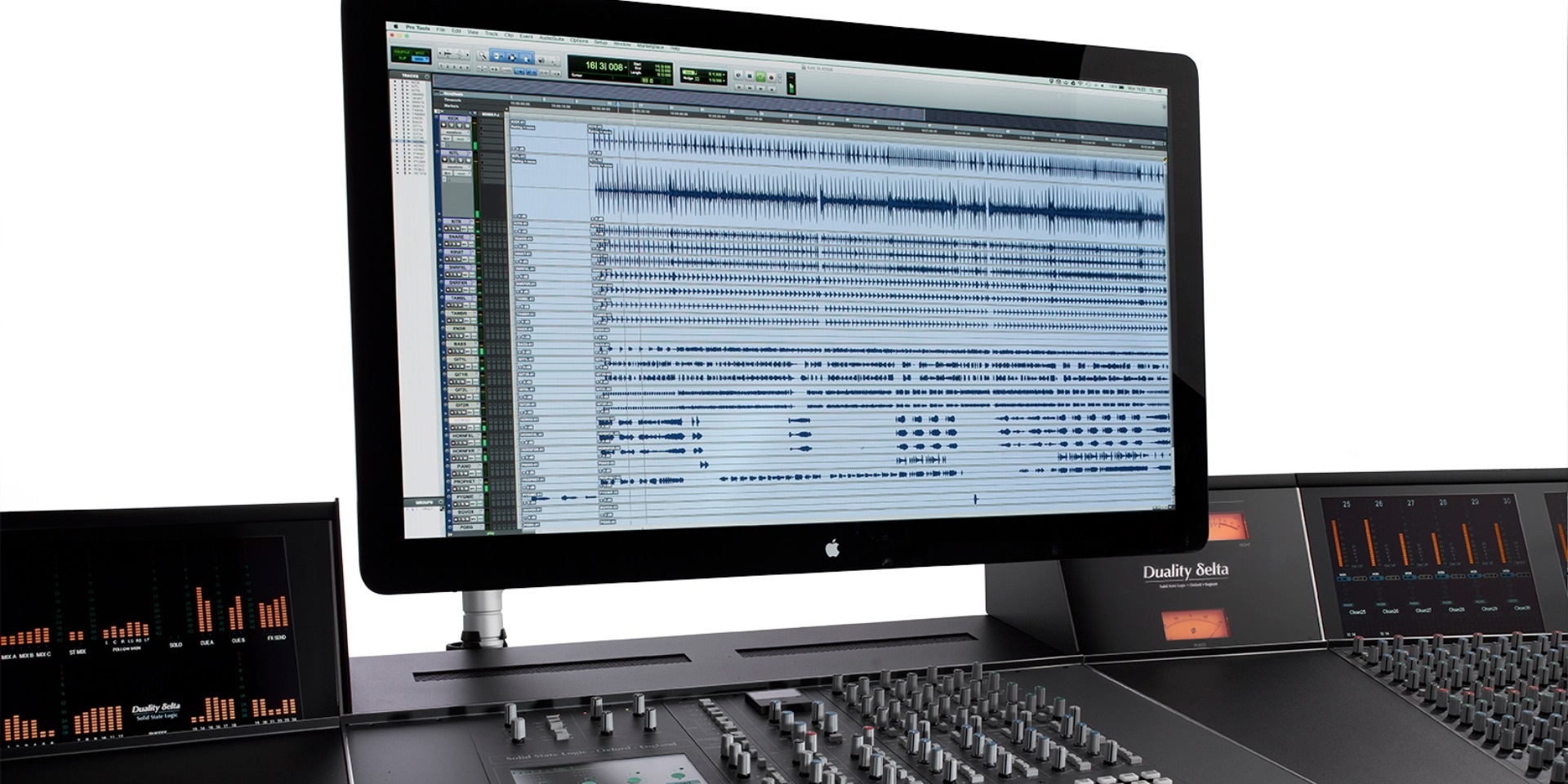Recall zoom preset 1
Image resolution: width=1568 pixels, height=784 pixels.
441,66
